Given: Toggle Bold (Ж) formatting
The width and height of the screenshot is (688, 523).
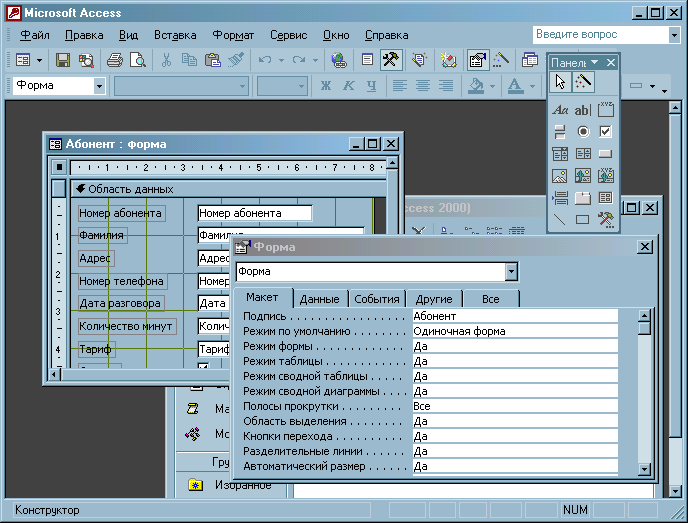Looking at the screenshot, I should 326,86.
